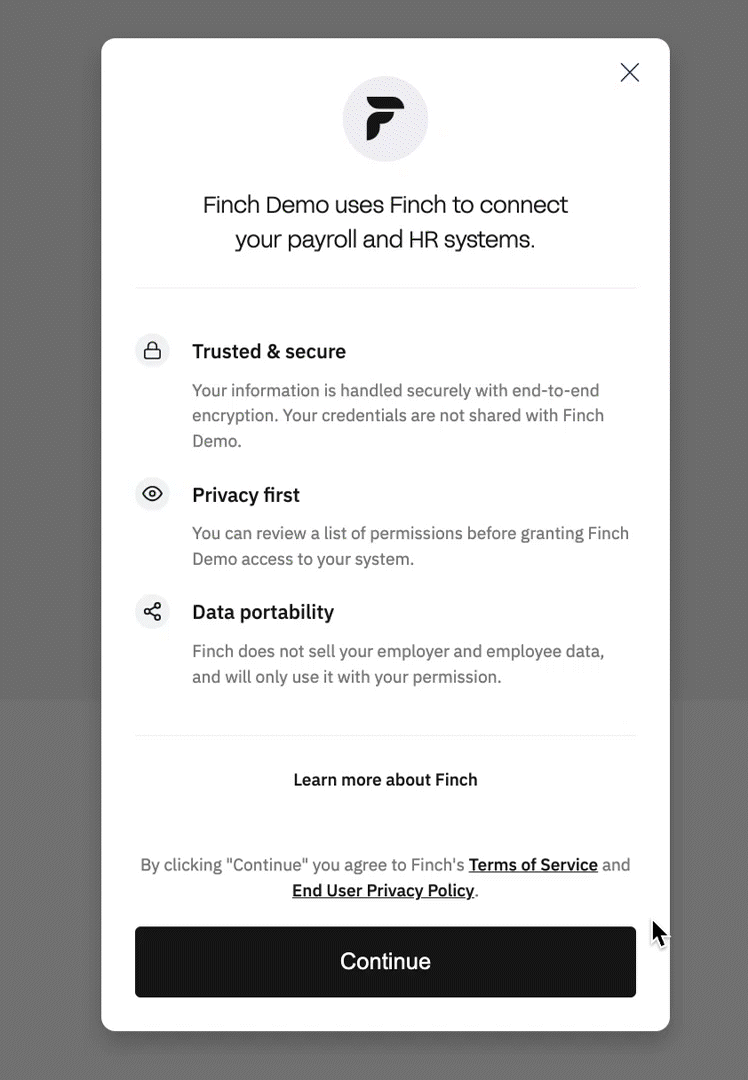Click the eye icon beside Privacy first

152,494
